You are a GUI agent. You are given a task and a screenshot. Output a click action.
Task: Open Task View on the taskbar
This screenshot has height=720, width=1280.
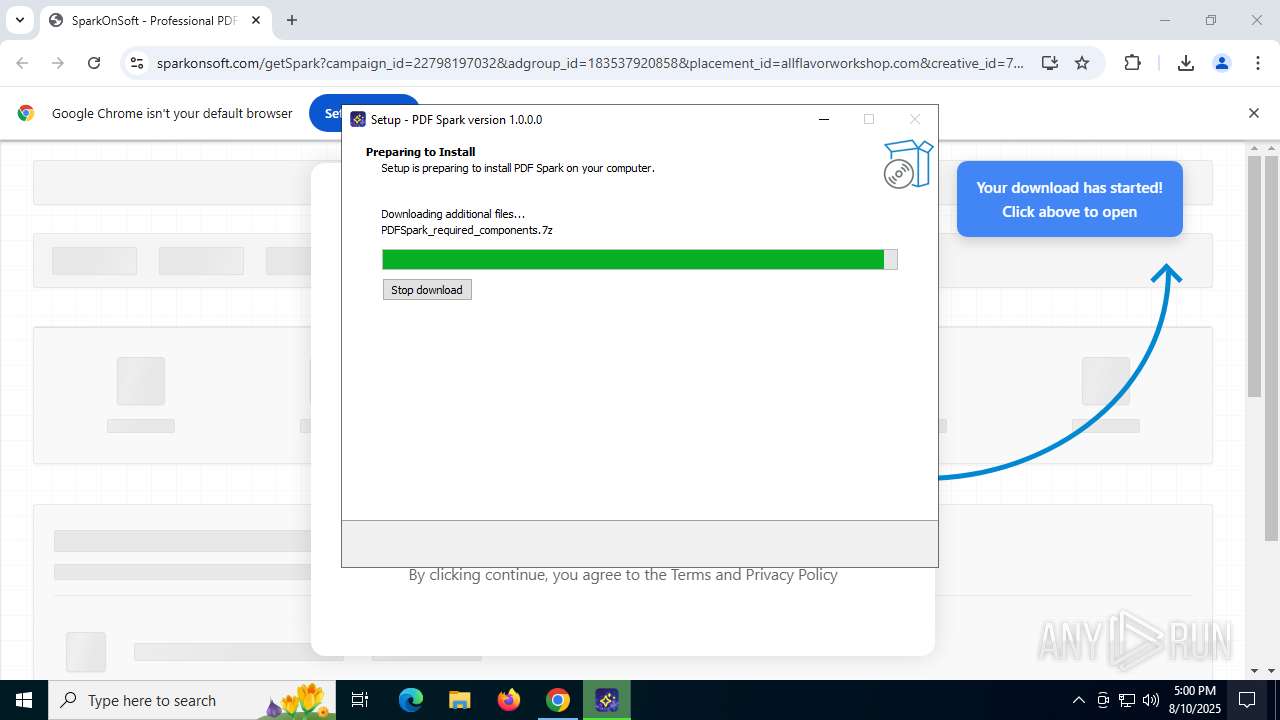pyautogui.click(x=361, y=700)
